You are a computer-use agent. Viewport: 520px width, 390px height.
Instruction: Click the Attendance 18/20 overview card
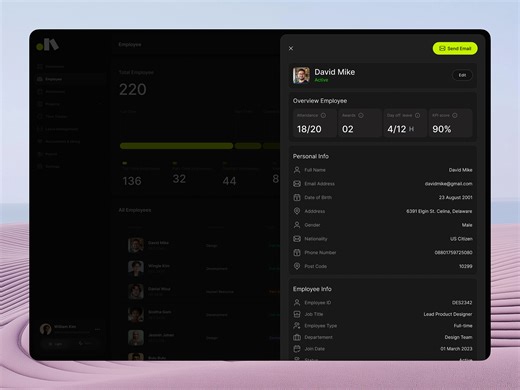(x=315, y=123)
